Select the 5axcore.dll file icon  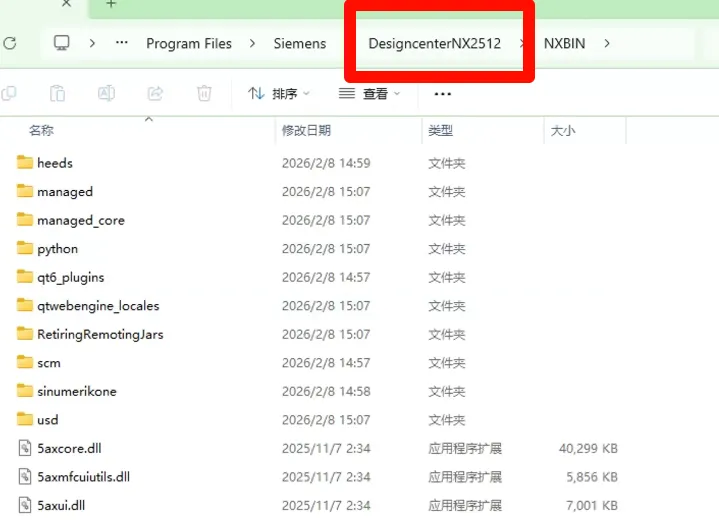coord(25,448)
